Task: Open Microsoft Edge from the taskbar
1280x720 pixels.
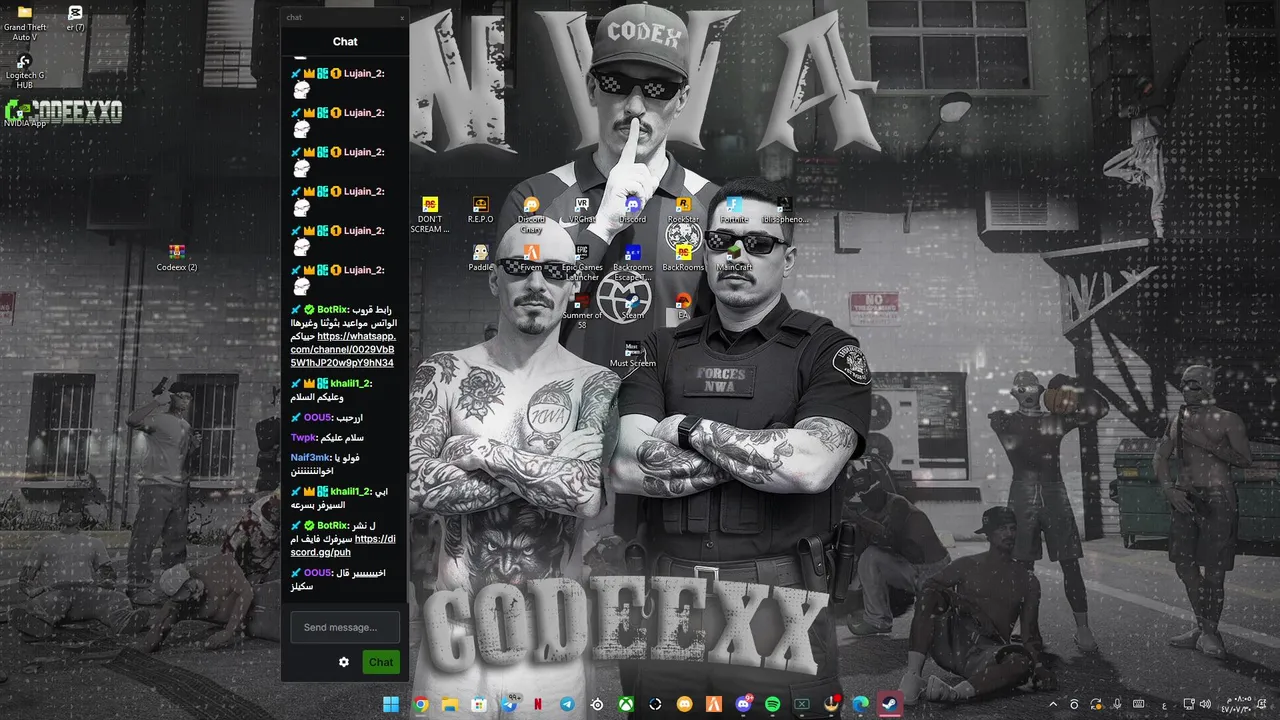Action: tap(860, 704)
